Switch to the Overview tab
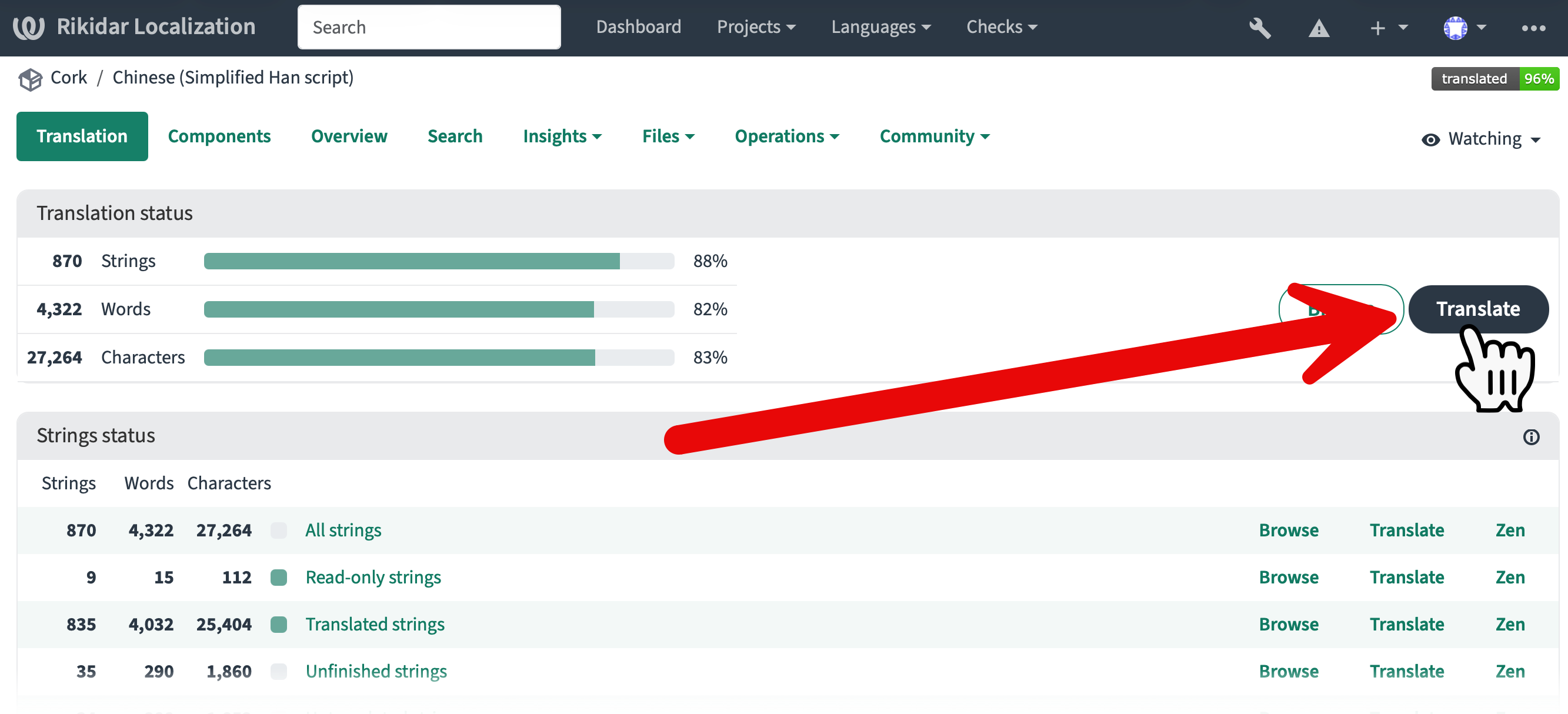This screenshot has height=714, width=1568. (349, 136)
